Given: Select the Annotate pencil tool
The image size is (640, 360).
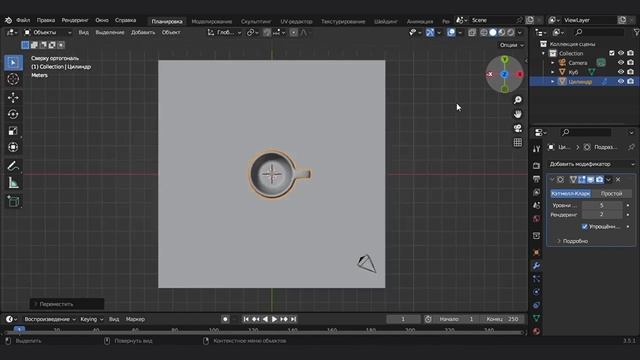Looking at the screenshot, I should [13, 166].
